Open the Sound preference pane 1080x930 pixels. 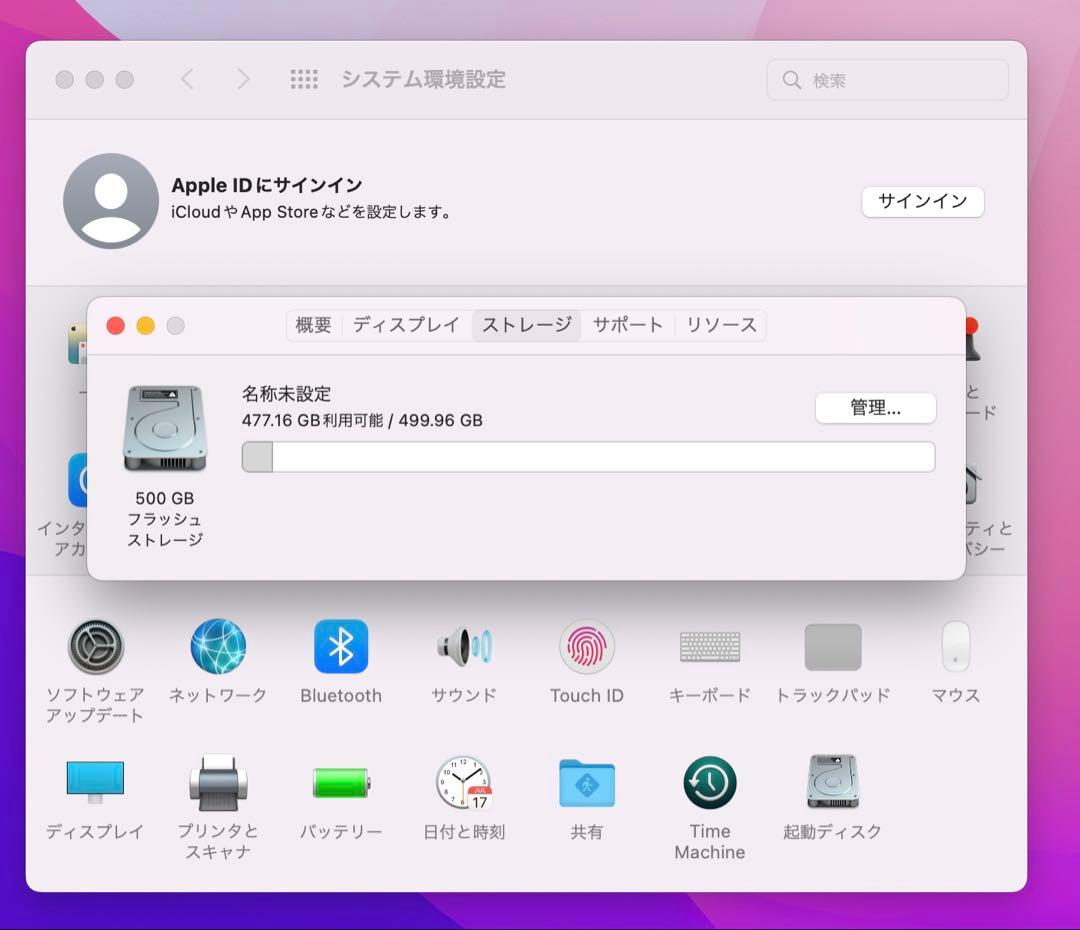(x=463, y=646)
